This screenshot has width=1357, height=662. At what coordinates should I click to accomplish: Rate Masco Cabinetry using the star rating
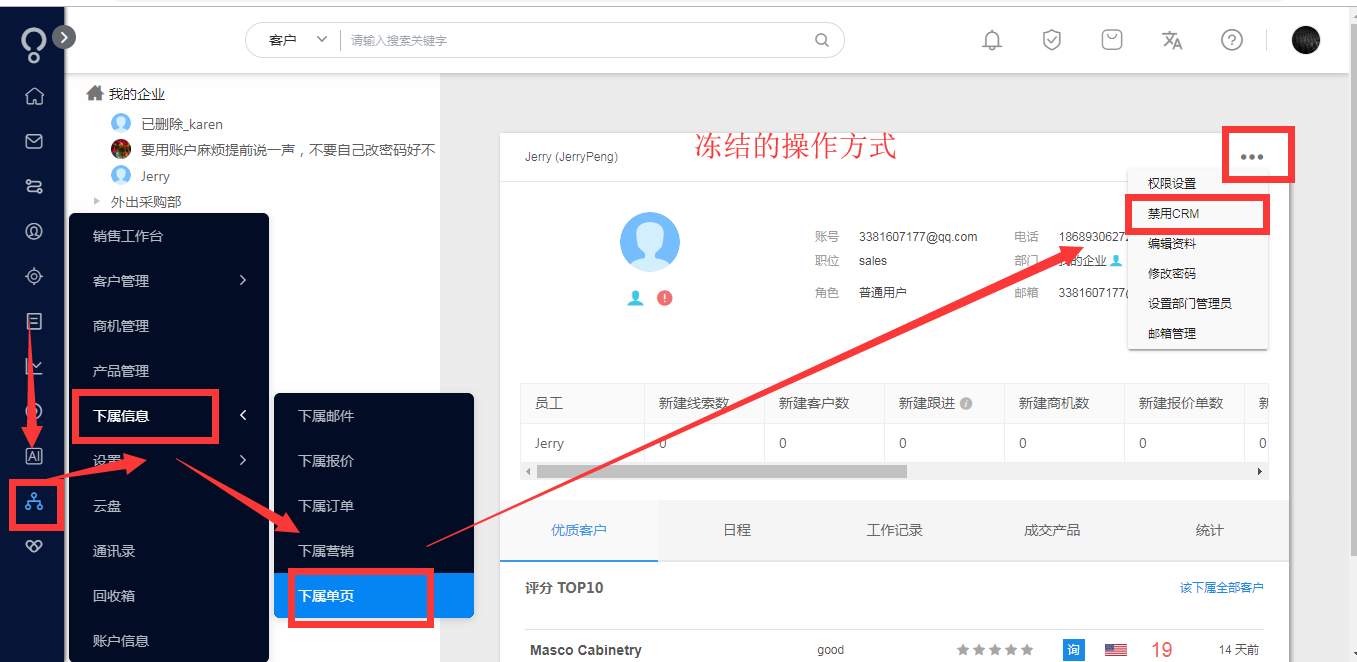[x=996, y=648]
